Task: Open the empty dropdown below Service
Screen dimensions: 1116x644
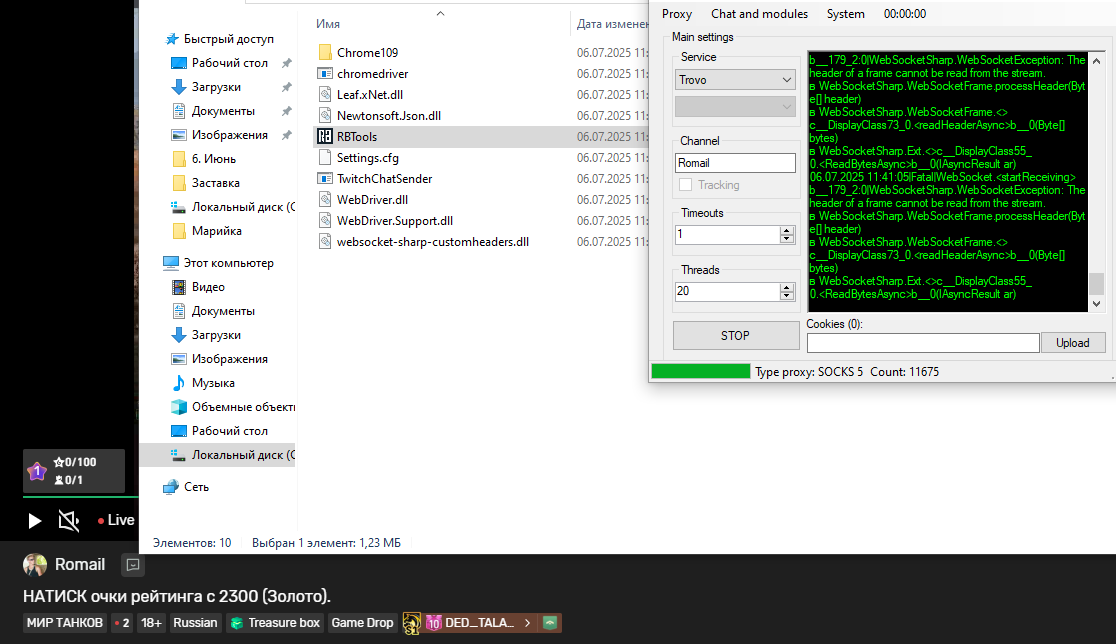Action: coord(735,106)
